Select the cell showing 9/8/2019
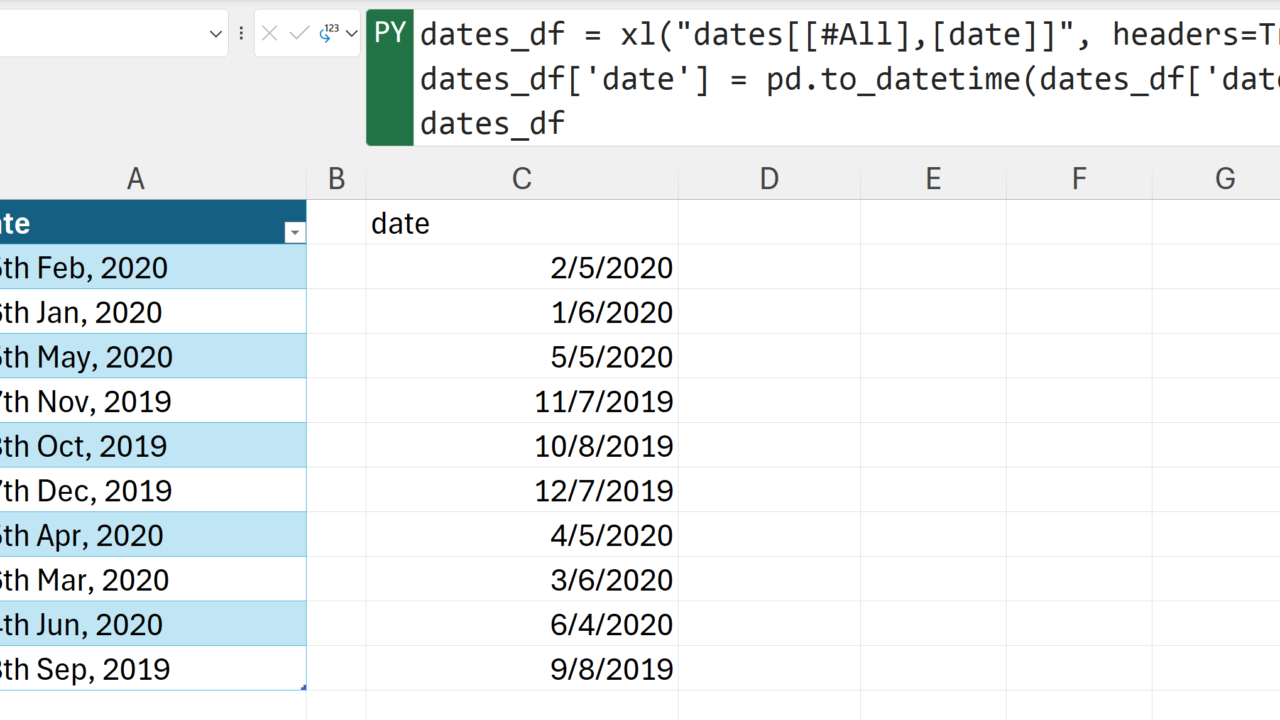 pyautogui.click(x=522, y=669)
